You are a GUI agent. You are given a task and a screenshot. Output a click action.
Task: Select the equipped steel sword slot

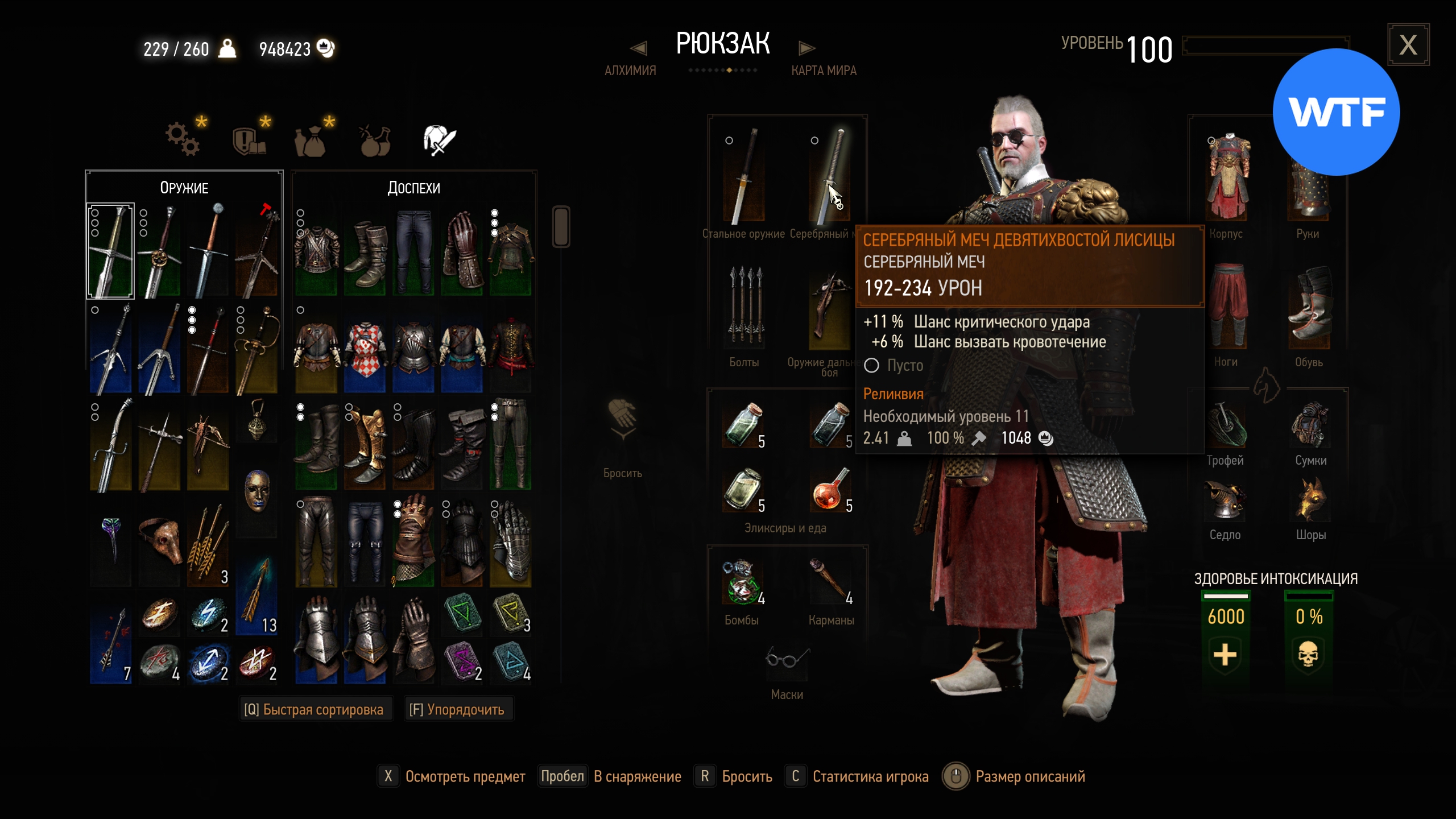pyautogui.click(x=744, y=177)
